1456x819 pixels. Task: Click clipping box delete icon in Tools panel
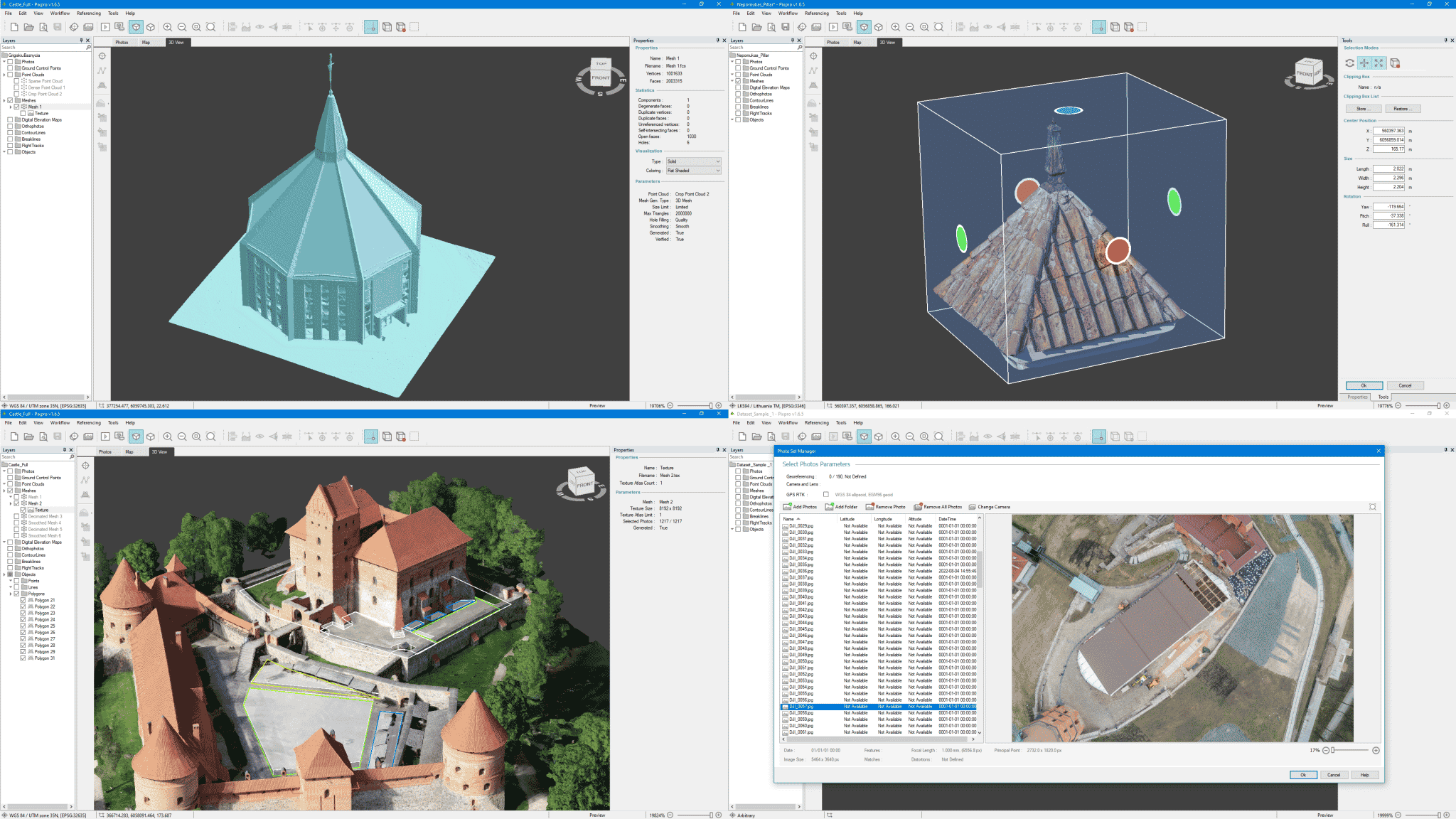[x=1395, y=63]
